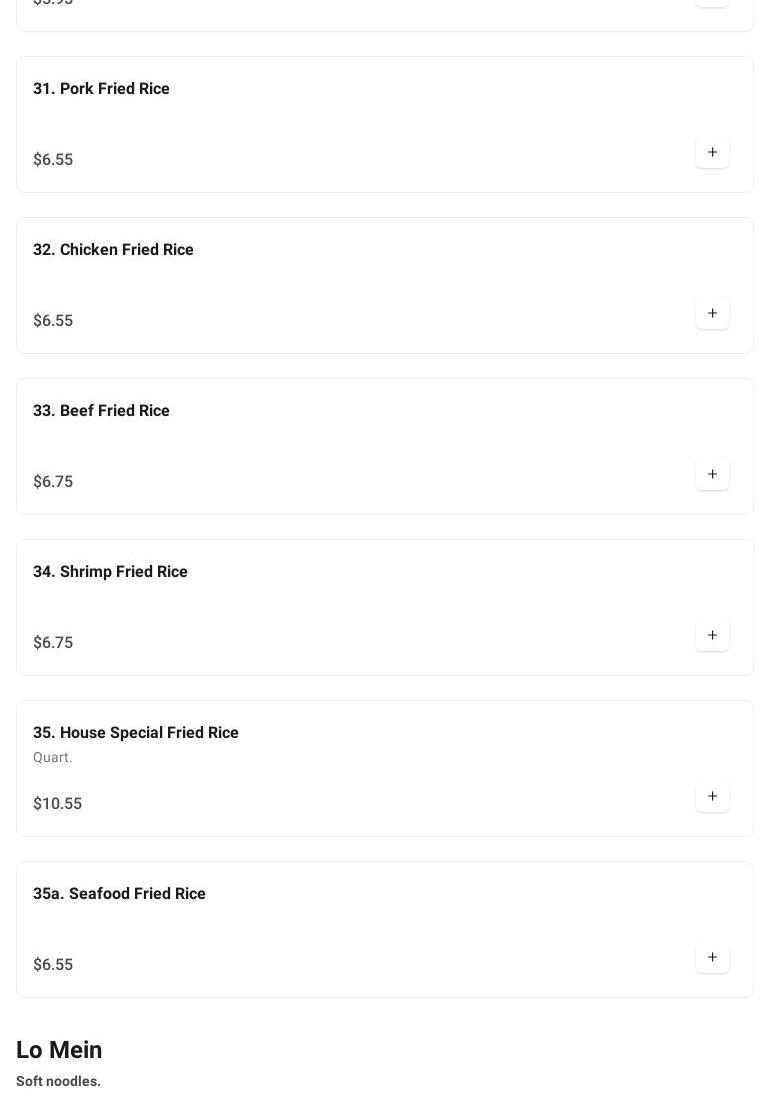Viewport: 770px width, 1109px height.
Task: Add Pork Fried Rice to the order
Action: tap(712, 153)
